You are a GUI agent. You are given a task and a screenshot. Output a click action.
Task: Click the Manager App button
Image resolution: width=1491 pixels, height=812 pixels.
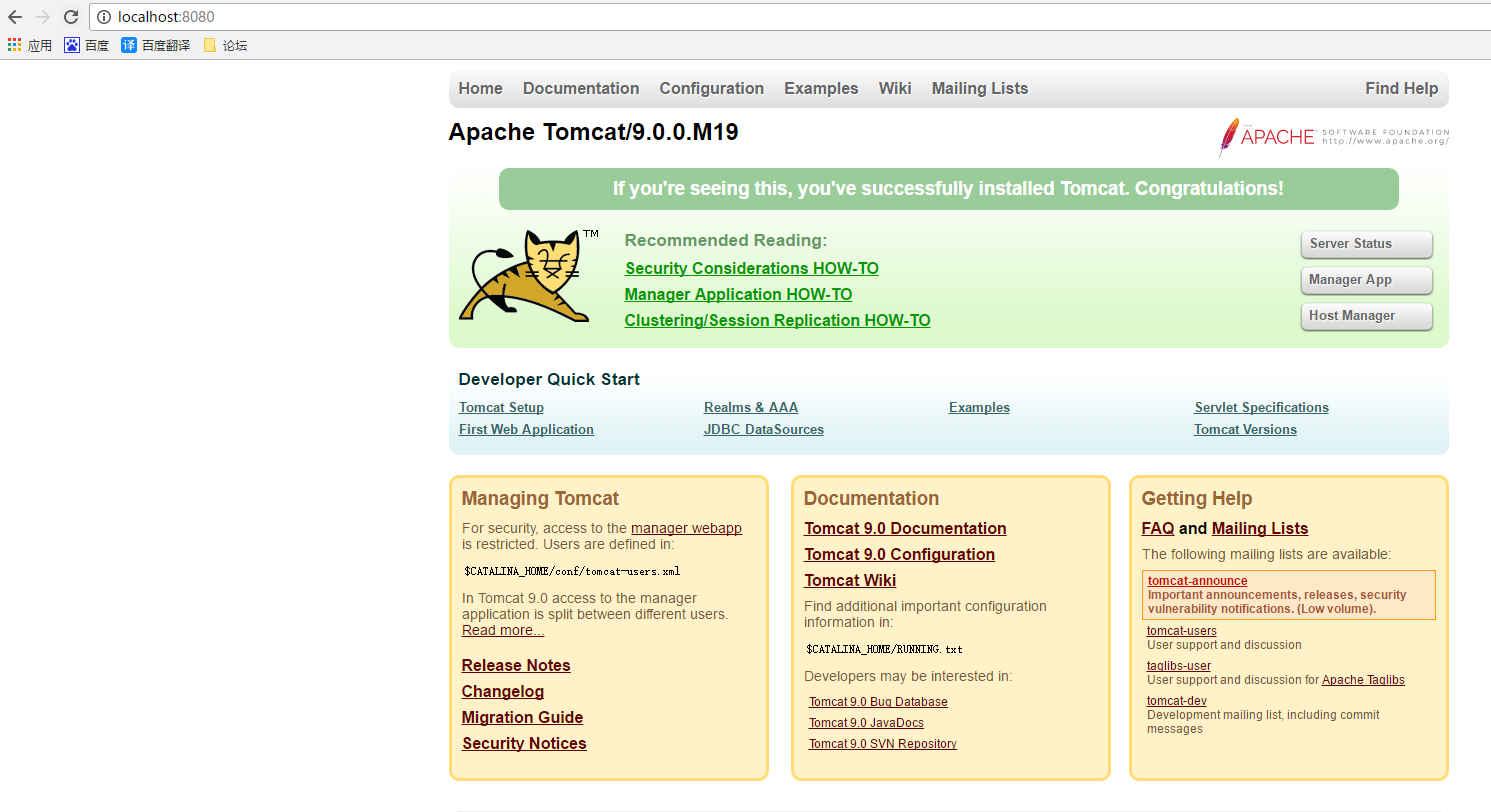(x=1366, y=280)
